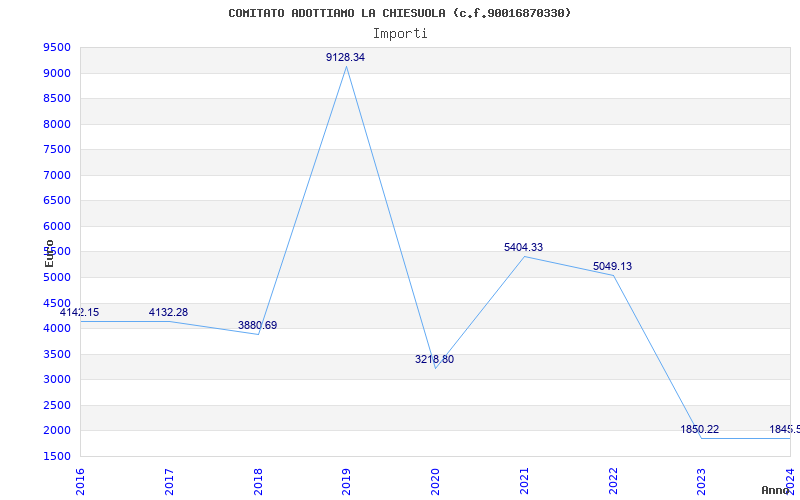The height and width of the screenshot is (500, 800).
Task: Click the 9500 y-axis tick label
Action: (57, 48)
